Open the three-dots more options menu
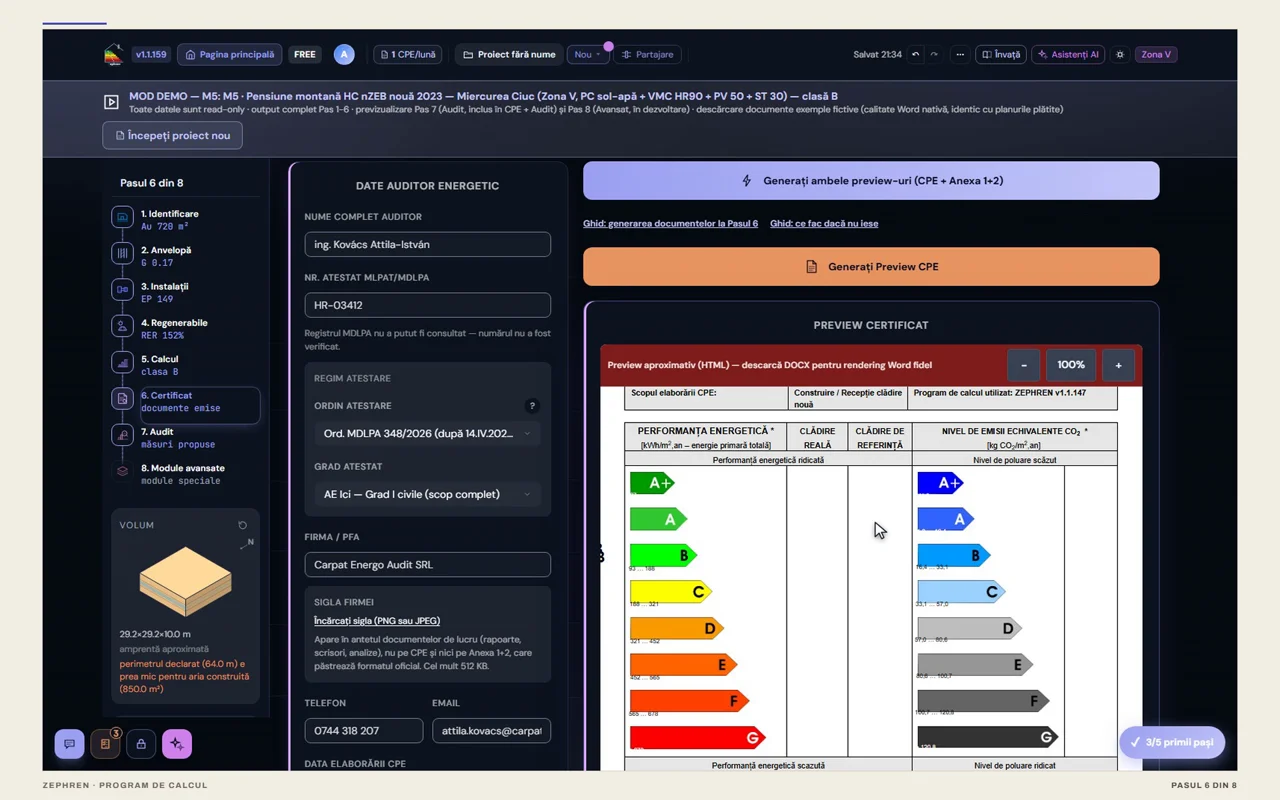 click(960, 55)
